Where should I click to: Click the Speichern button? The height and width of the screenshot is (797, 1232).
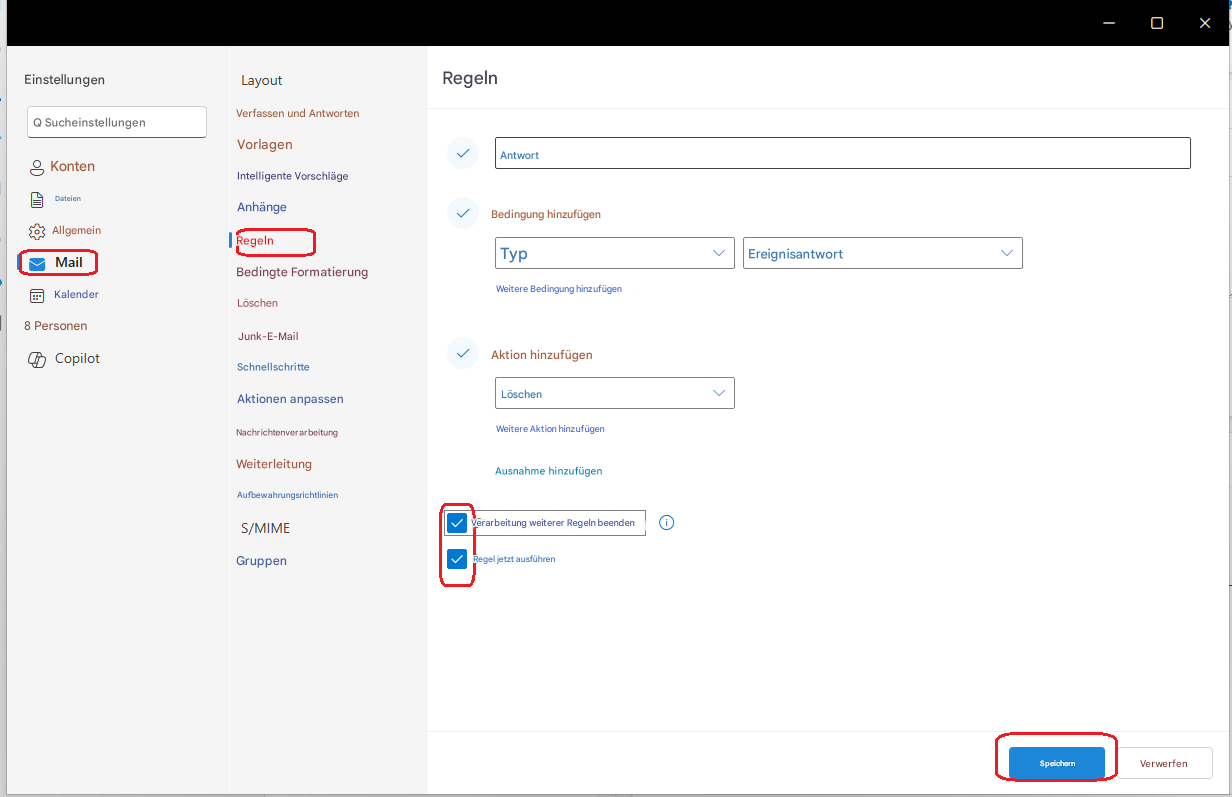(1057, 763)
